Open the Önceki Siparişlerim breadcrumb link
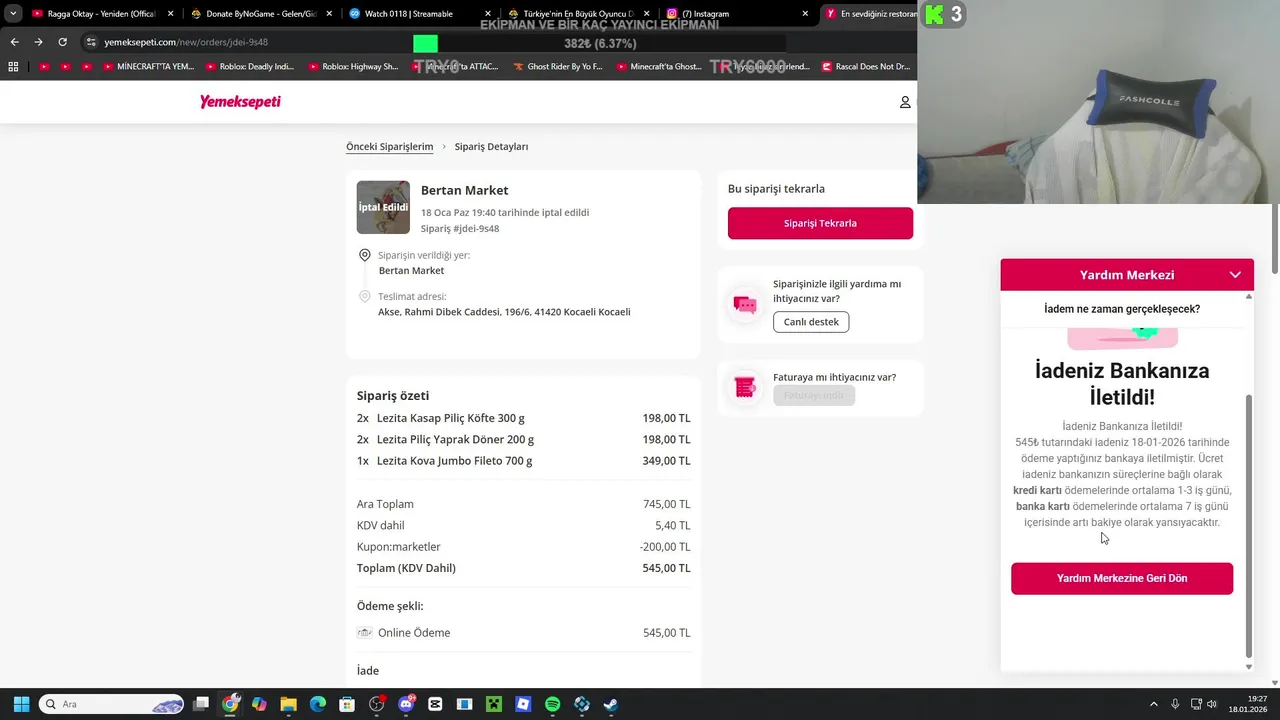Viewport: 1280px width, 720px height. tap(390, 147)
